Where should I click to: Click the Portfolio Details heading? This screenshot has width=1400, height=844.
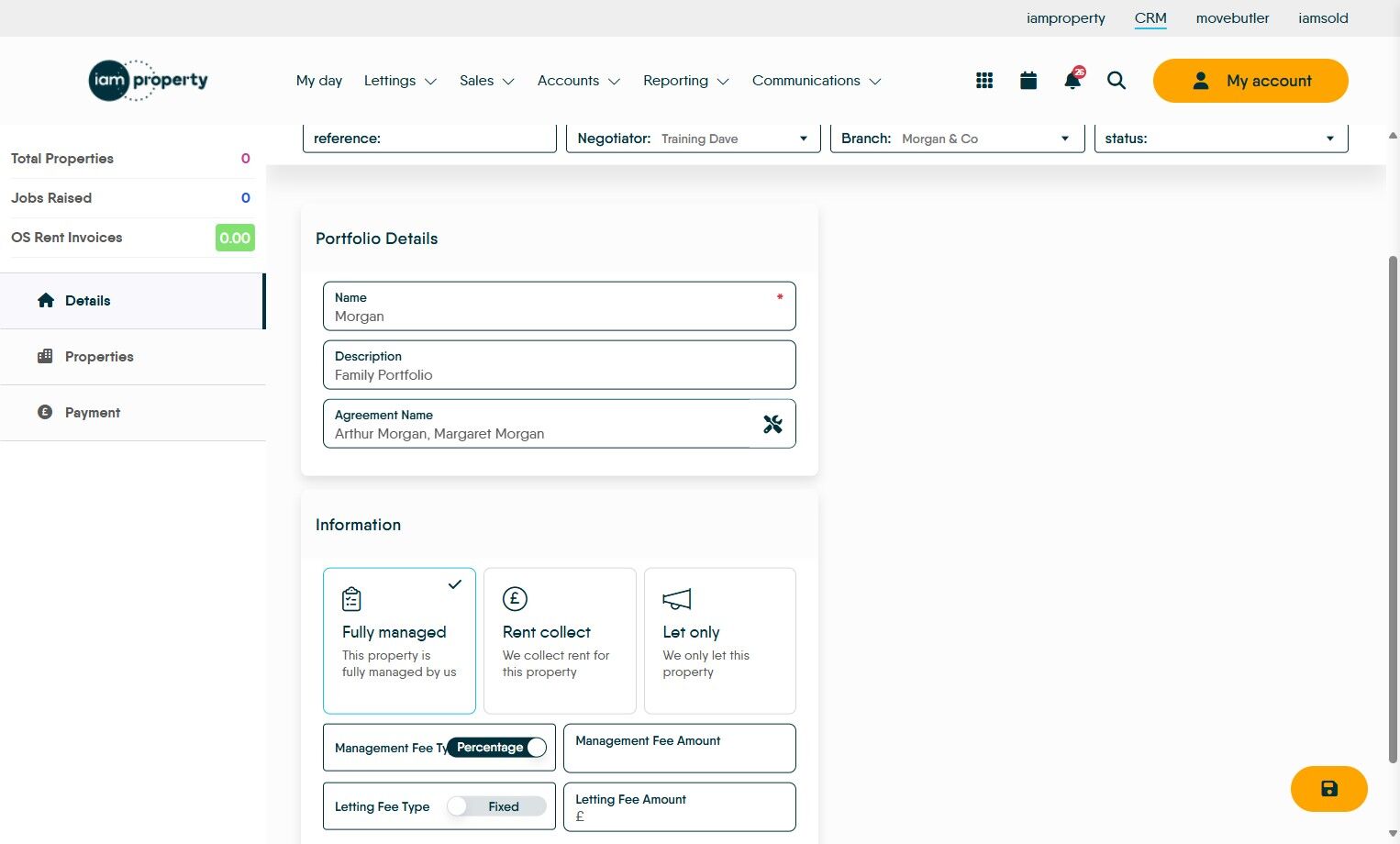tap(377, 239)
